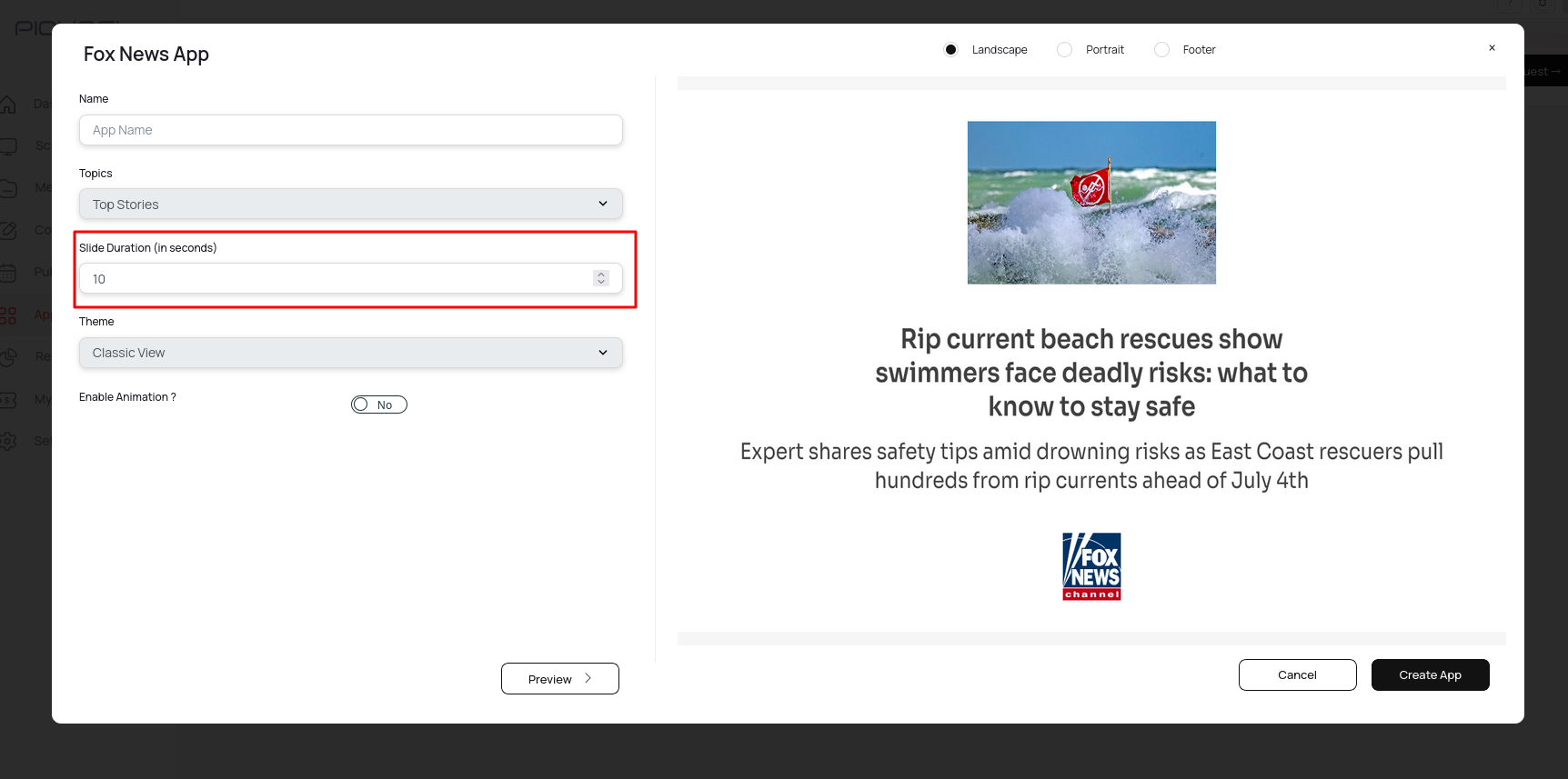
Task: Open the Theme dropdown showing Classic View
Action: pyautogui.click(x=351, y=353)
